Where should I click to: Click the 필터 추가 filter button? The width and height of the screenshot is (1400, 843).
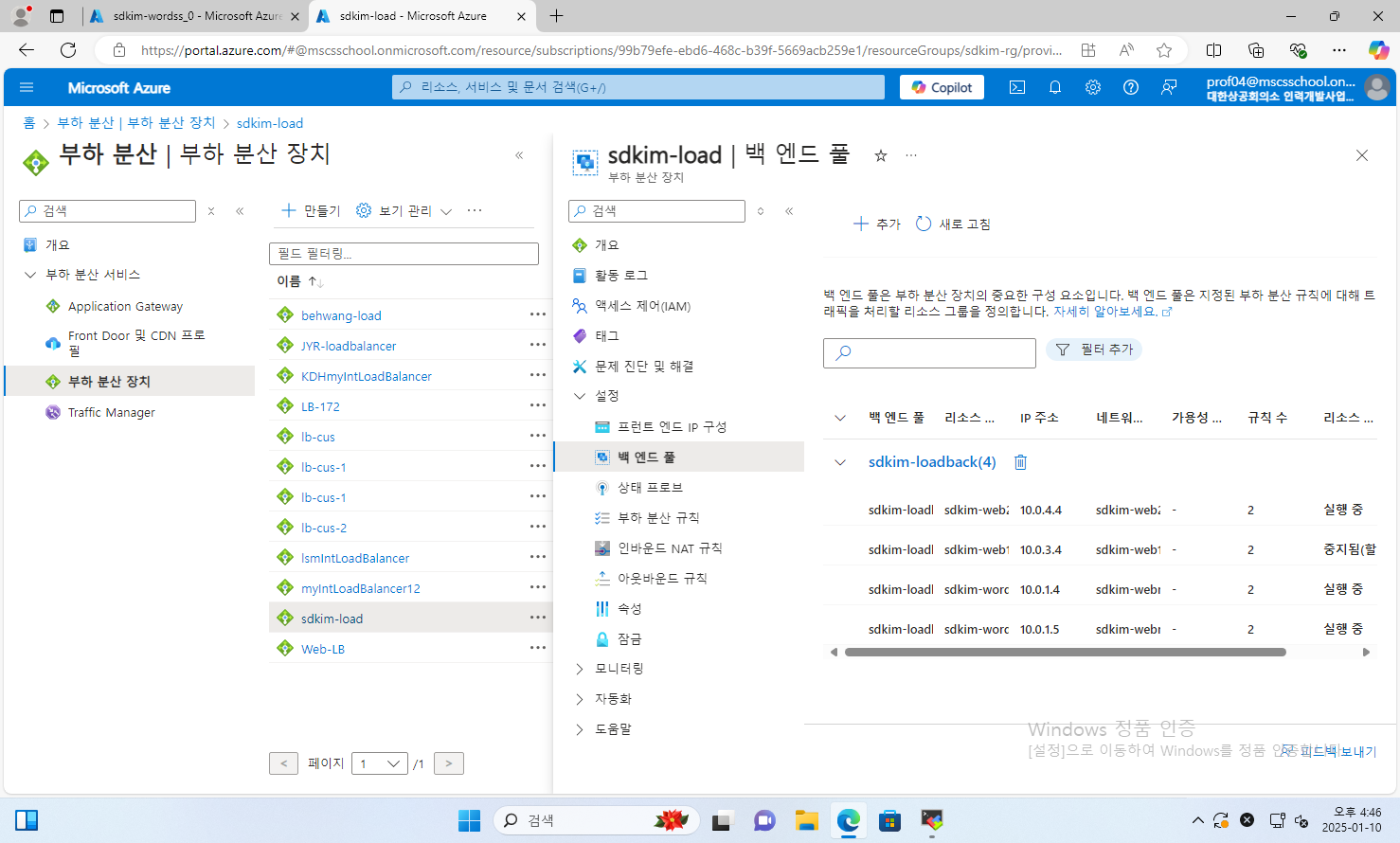pyautogui.click(x=1094, y=350)
